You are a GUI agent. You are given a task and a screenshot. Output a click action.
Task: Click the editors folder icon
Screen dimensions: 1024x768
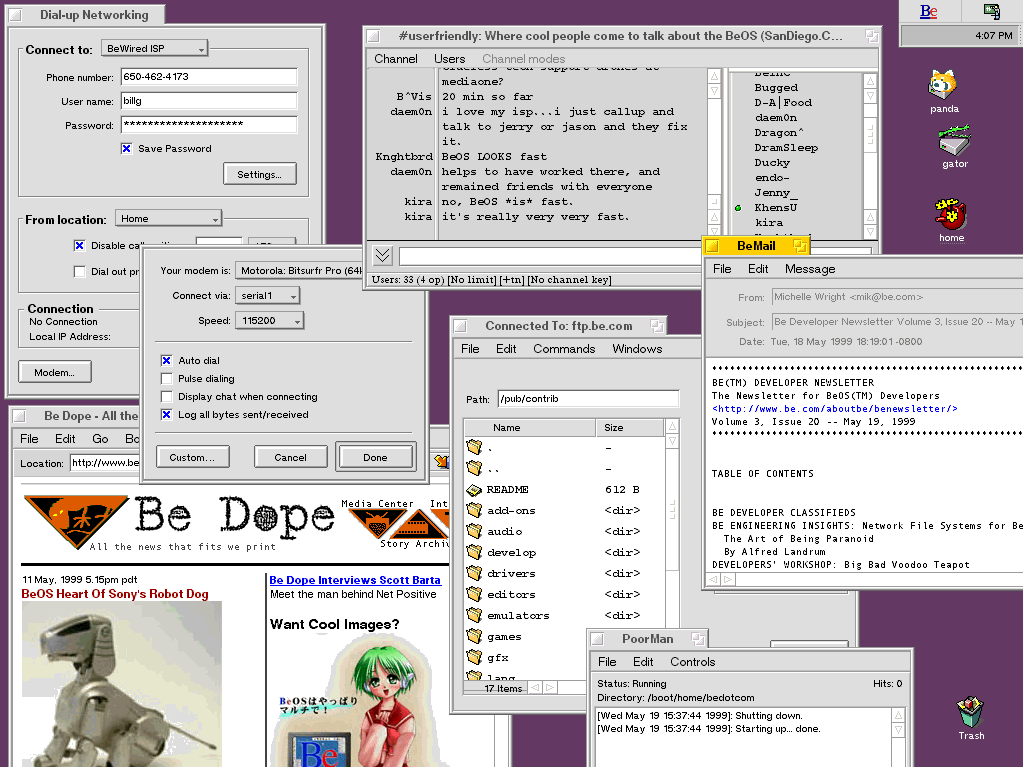pyautogui.click(x=475, y=594)
